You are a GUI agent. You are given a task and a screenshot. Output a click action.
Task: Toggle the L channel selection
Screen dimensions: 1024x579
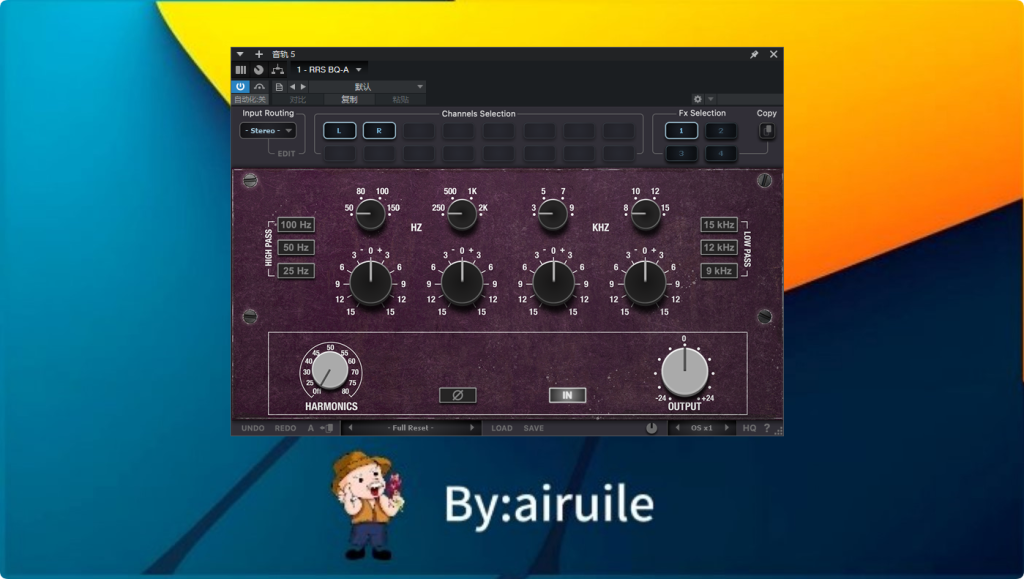pyautogui.click(x=340, y=131)
